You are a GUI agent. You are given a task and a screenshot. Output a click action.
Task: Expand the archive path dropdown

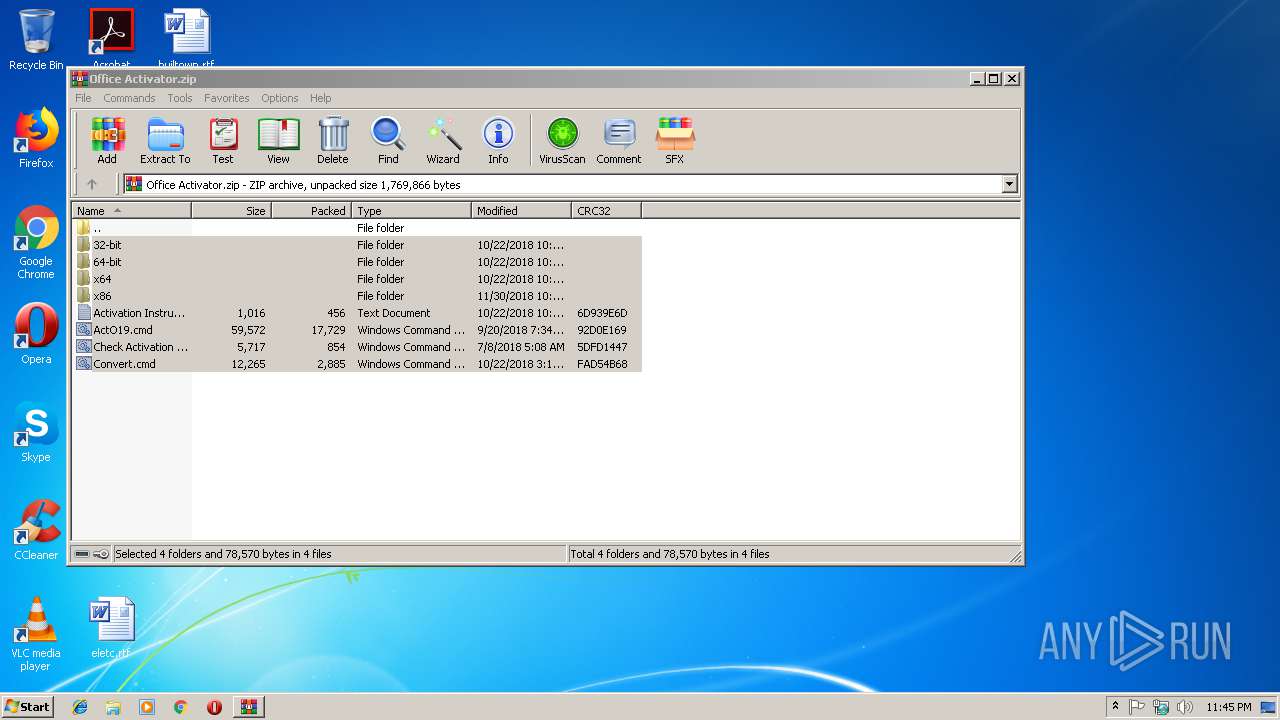pyautogui.click(x=1009, y=184)
